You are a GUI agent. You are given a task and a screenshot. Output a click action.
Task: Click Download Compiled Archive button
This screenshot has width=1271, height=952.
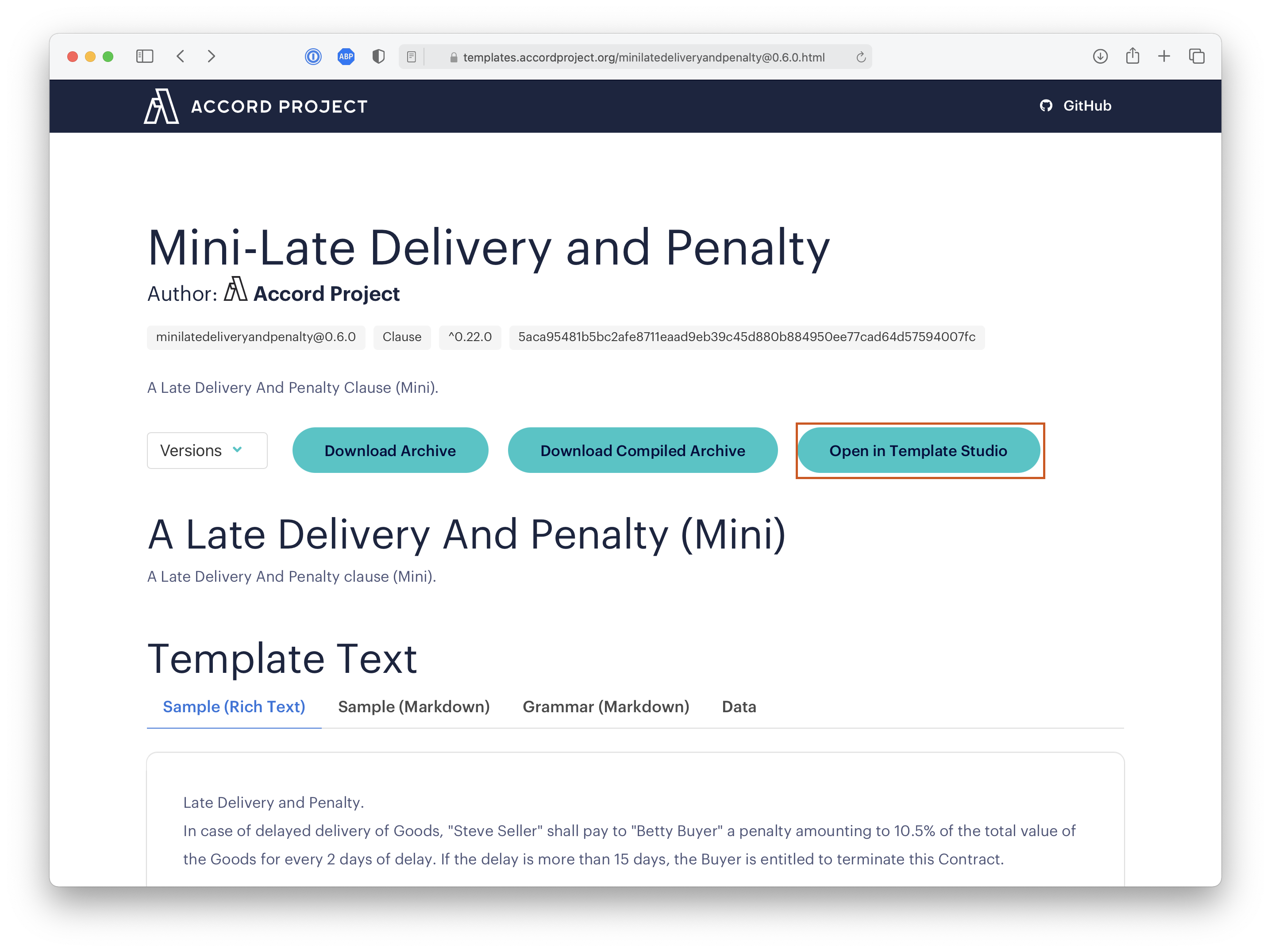click(x=643, y=450)
